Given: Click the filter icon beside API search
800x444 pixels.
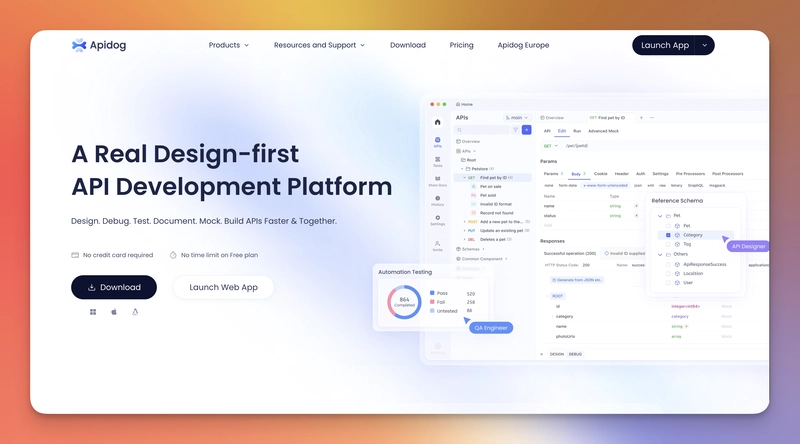Looking at the screenshot, I should pos(515,130).
